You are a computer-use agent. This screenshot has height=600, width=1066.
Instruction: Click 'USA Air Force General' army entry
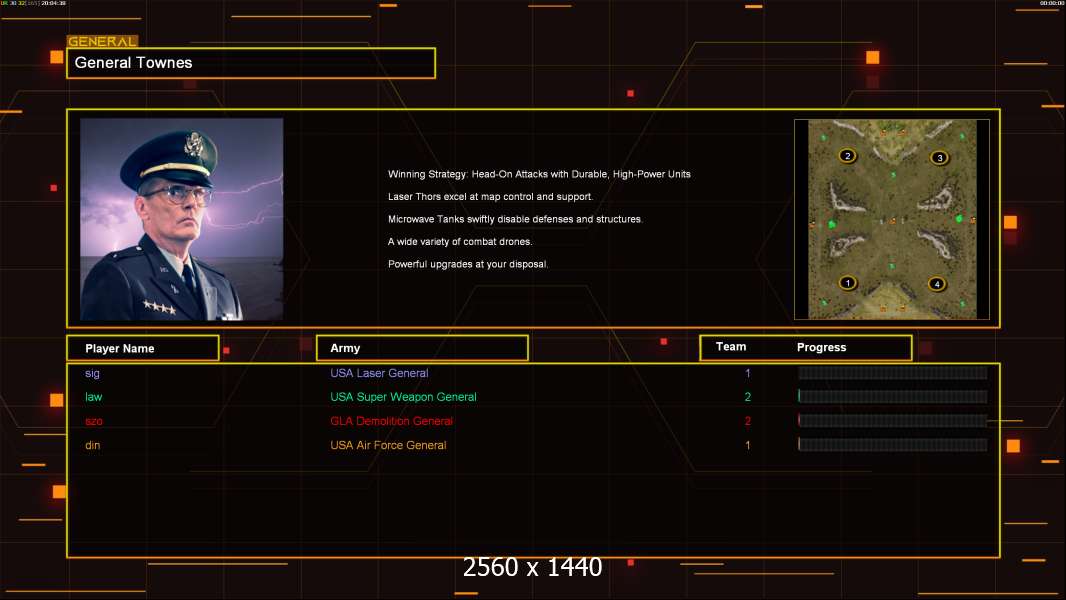pyautogui.click(x=388, y=445)
